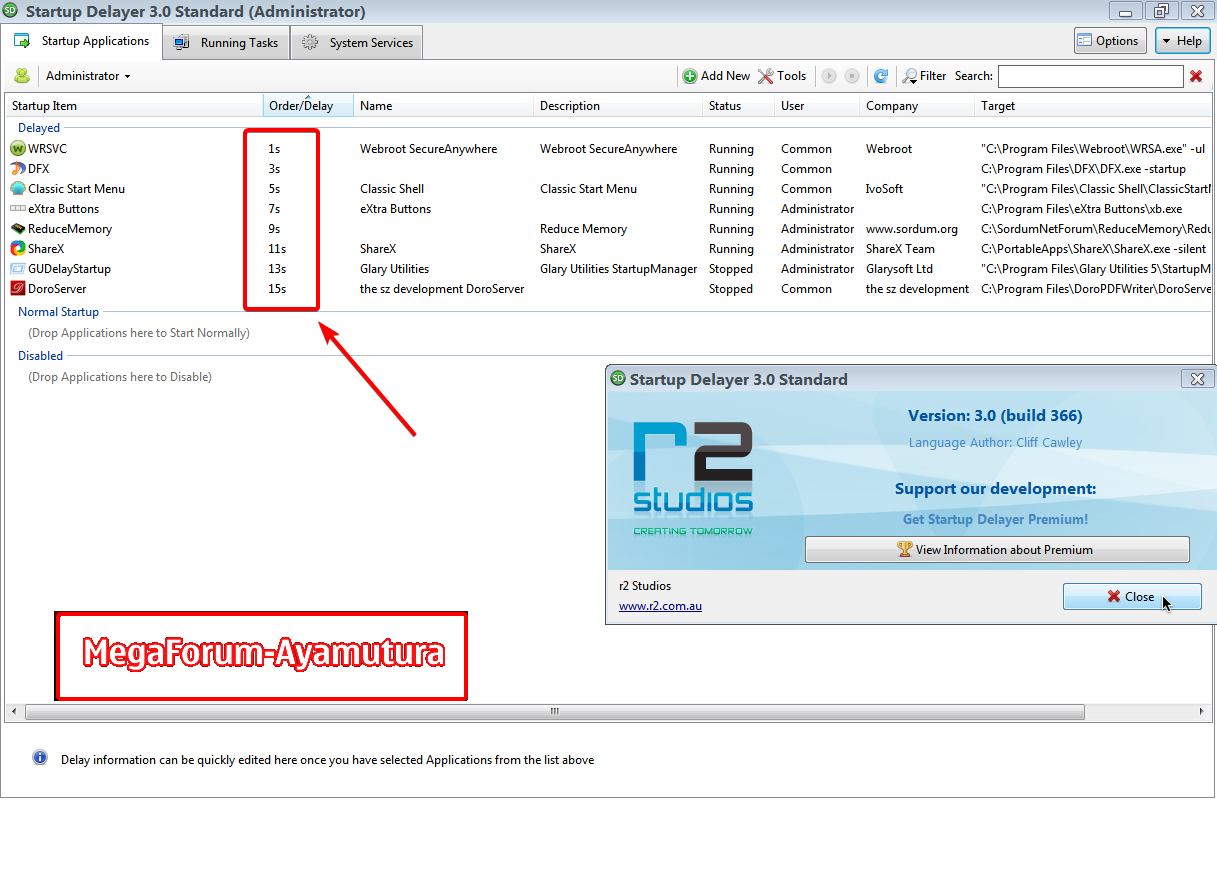
Task: Click the DoroServer item icon
Action: pos(17,289)
